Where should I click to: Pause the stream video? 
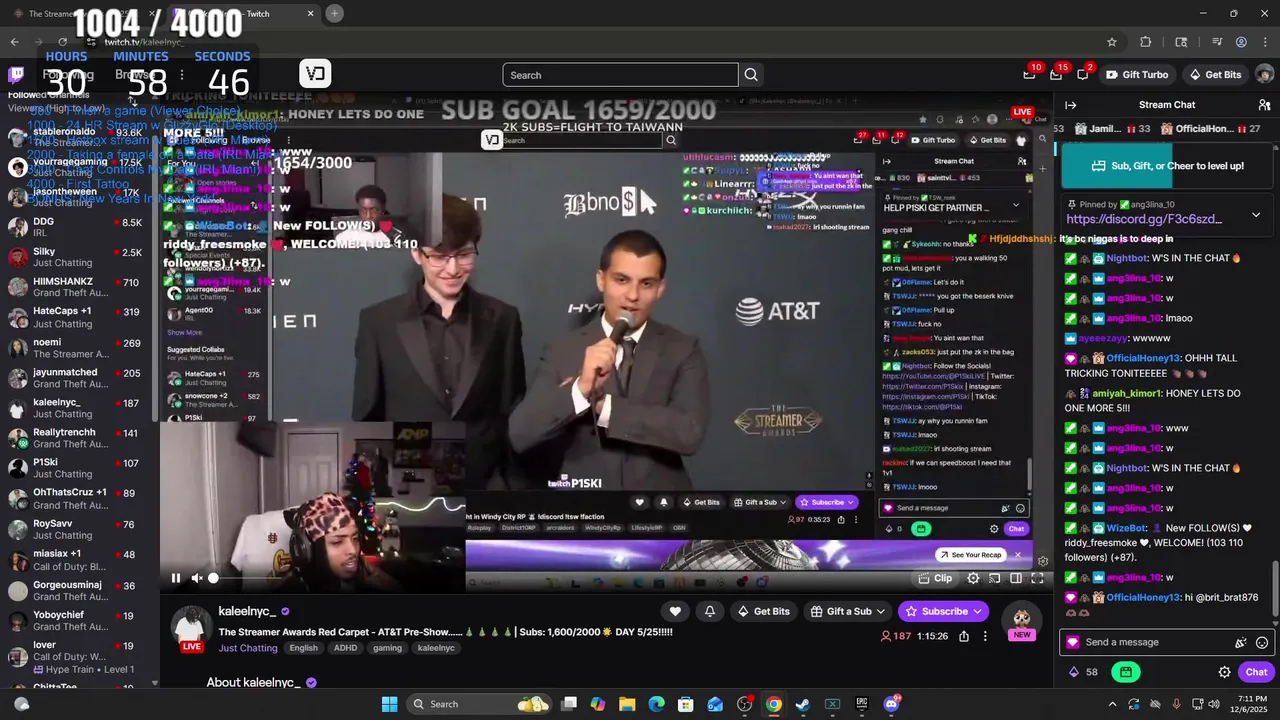[176, 578]
